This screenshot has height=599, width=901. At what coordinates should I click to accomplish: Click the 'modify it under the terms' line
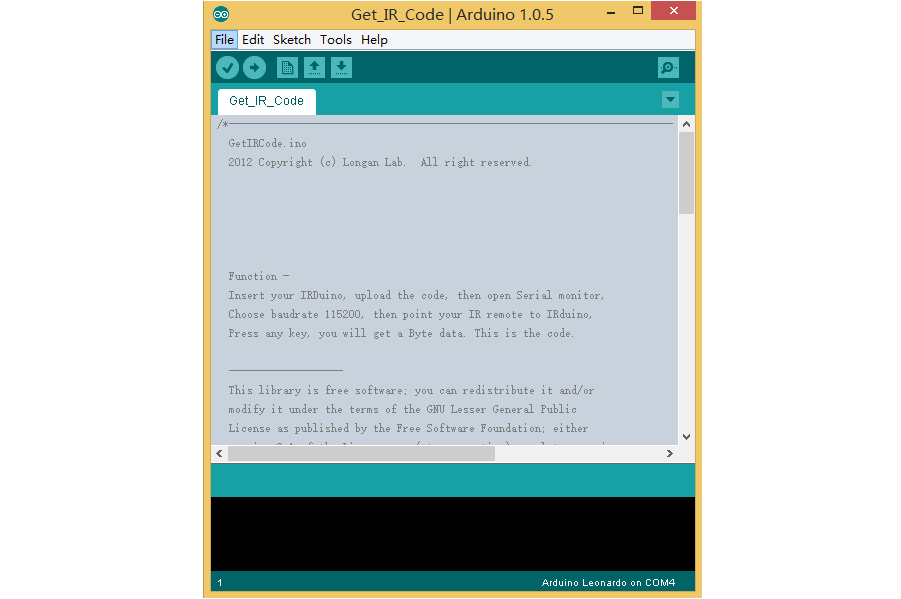(x=402, y=409)
